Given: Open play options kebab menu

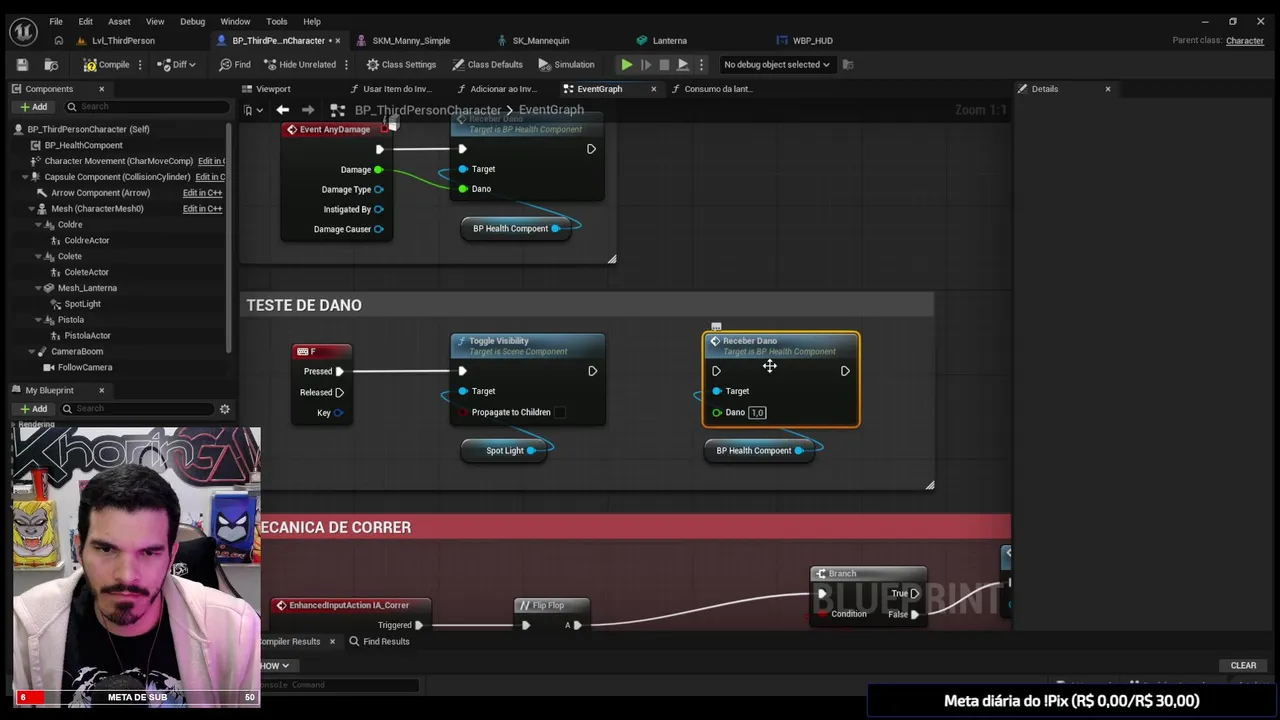Looking at the screenshot, I should pyautogui.click(x=701, y=64).
